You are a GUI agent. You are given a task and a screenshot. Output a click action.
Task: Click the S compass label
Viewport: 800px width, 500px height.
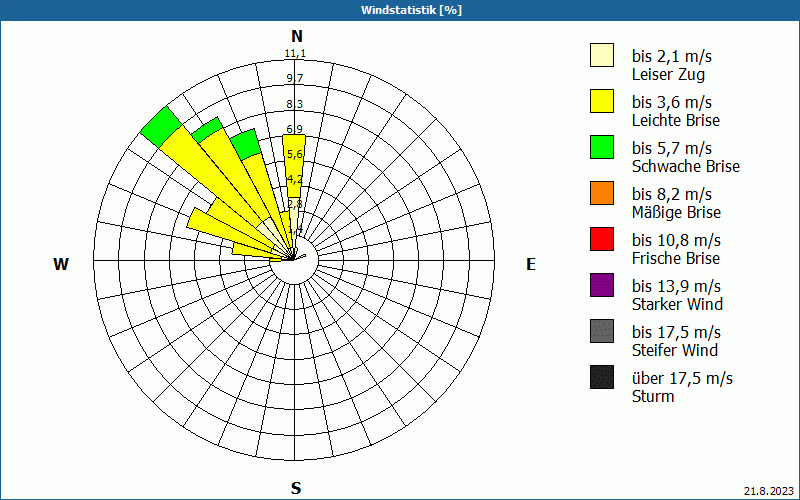pos(296,488)
